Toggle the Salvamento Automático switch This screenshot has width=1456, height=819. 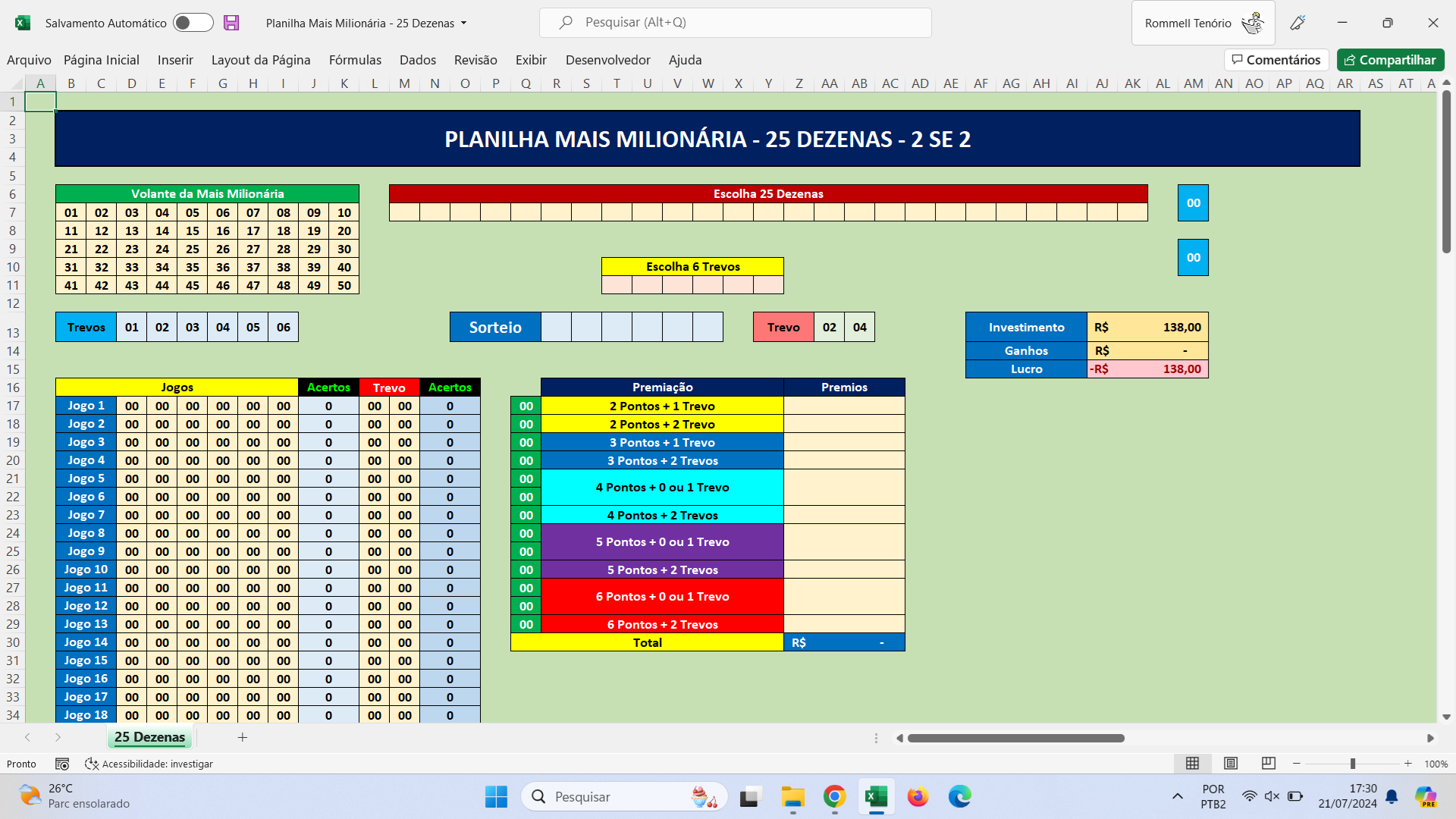coord(193,23)
